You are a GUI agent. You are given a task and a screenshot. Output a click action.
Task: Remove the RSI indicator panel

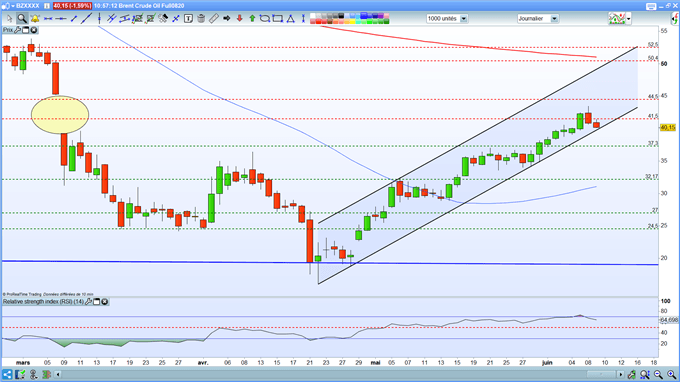click(105, 301)
